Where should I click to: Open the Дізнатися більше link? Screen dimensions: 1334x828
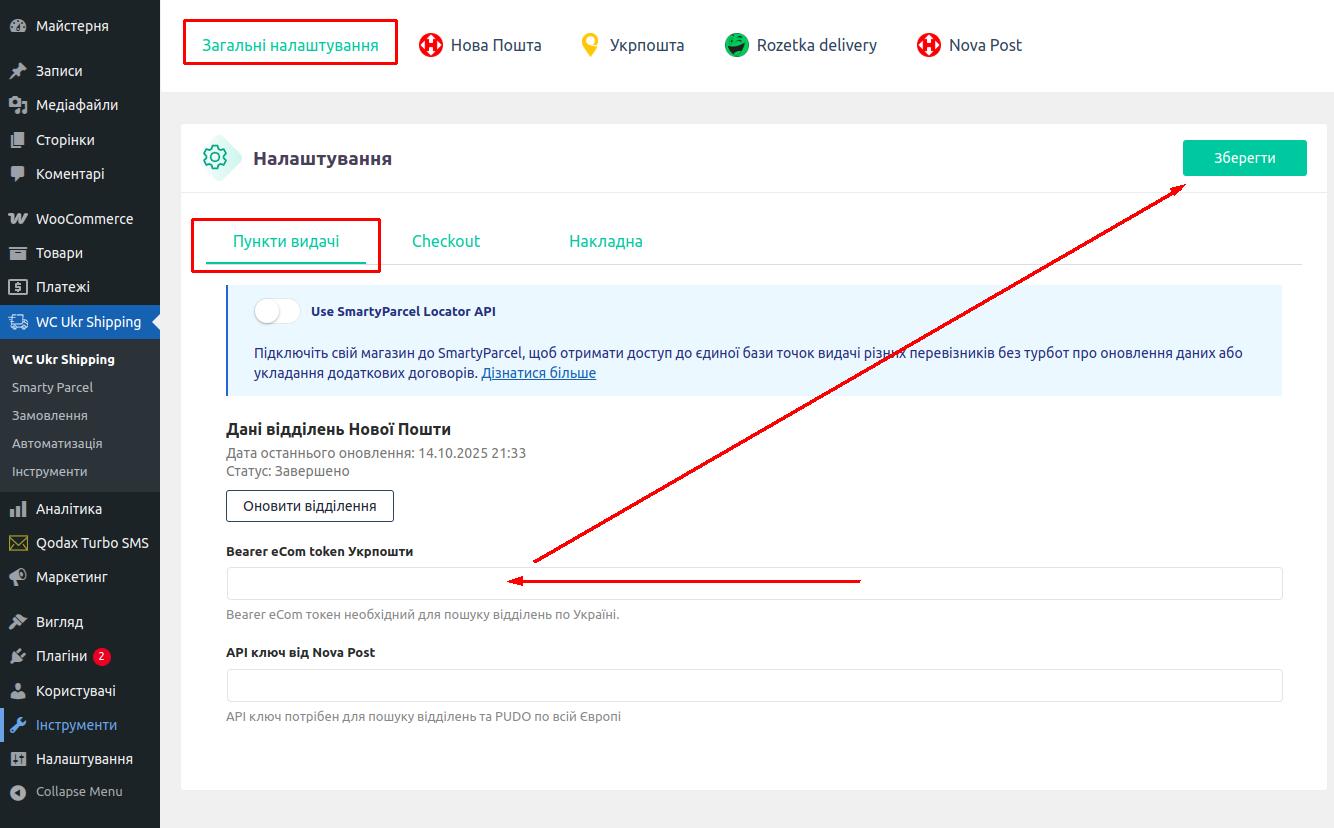point(538,373)
